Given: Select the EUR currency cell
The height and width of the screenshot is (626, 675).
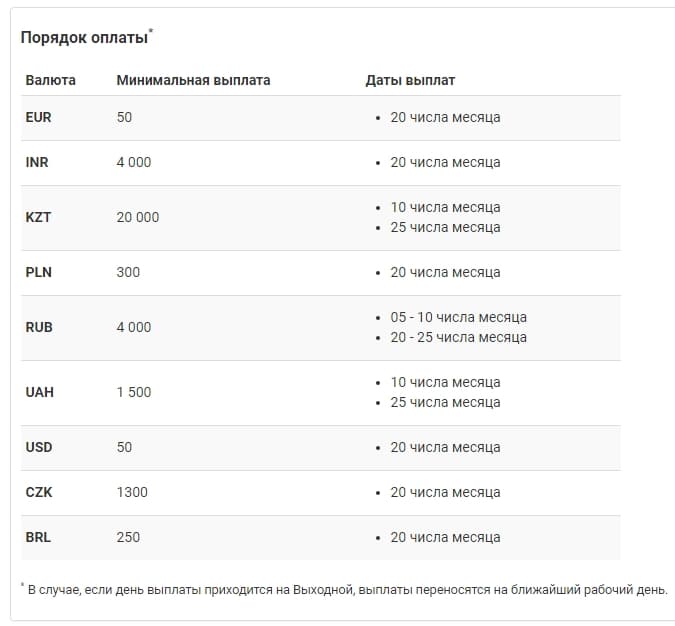Looking at the screenshot, I should pos(38,117).
